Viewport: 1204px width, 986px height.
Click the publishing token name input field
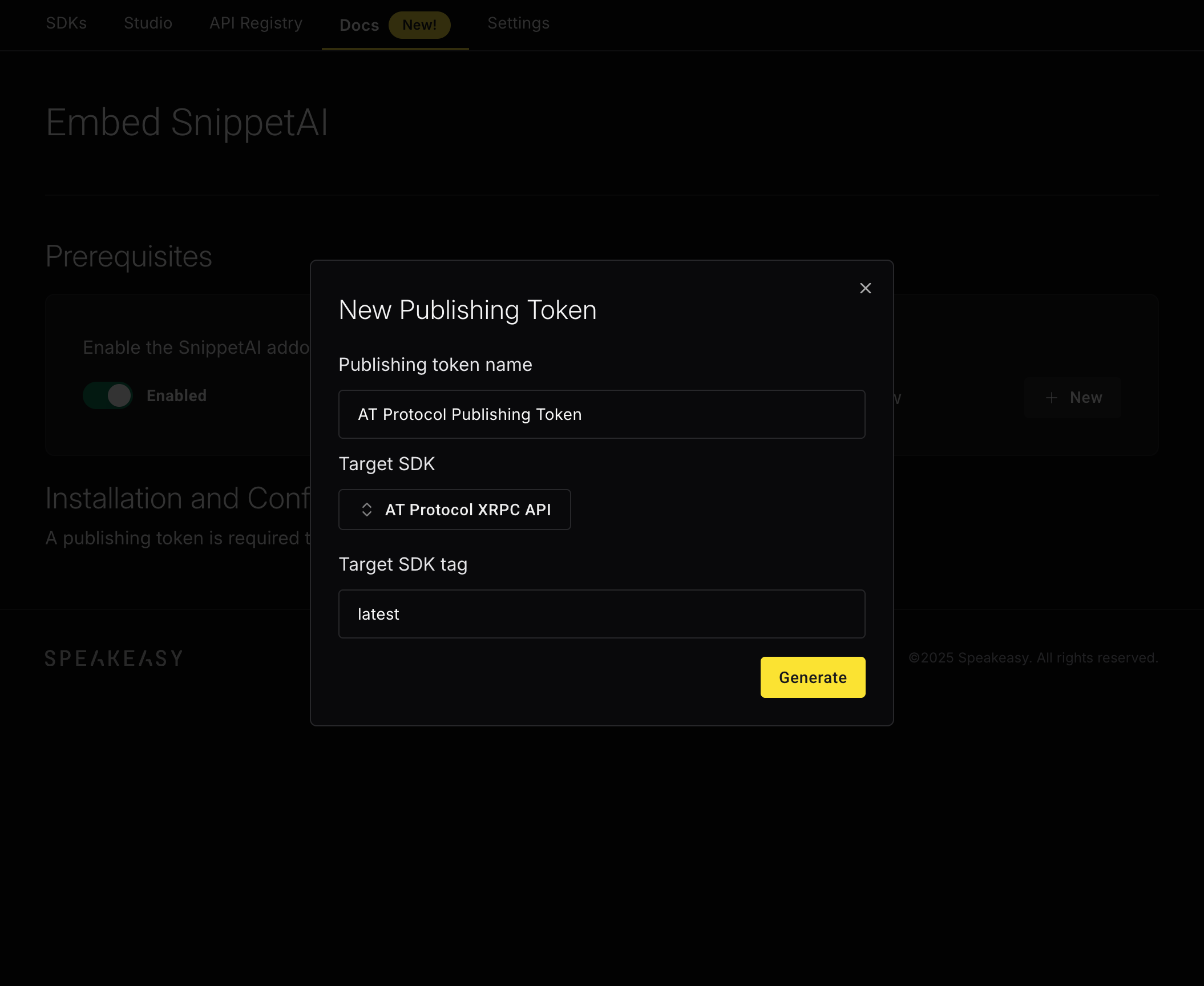(601, 414)
